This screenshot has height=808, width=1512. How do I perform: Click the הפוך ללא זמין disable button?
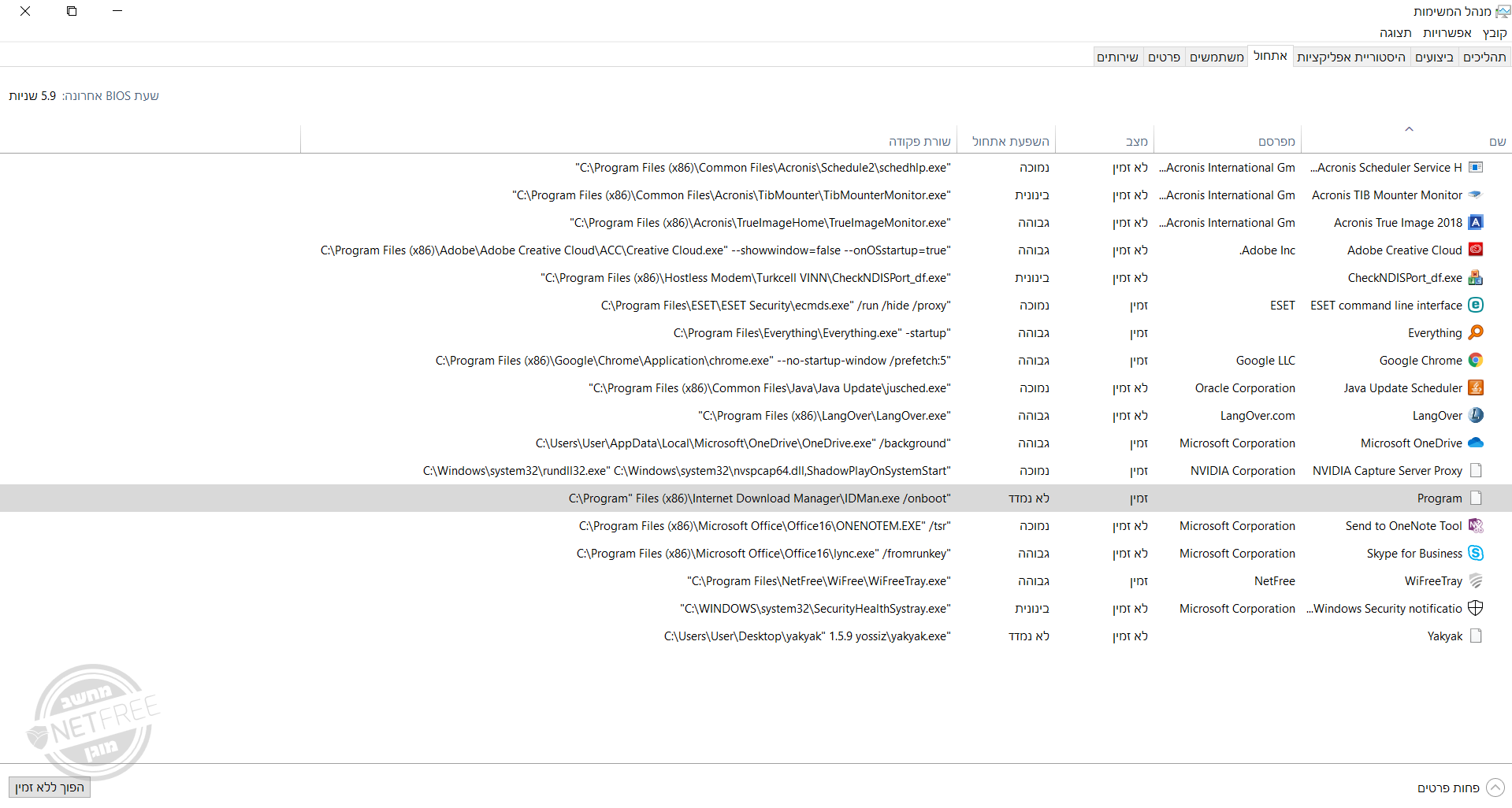pos(50,788)
